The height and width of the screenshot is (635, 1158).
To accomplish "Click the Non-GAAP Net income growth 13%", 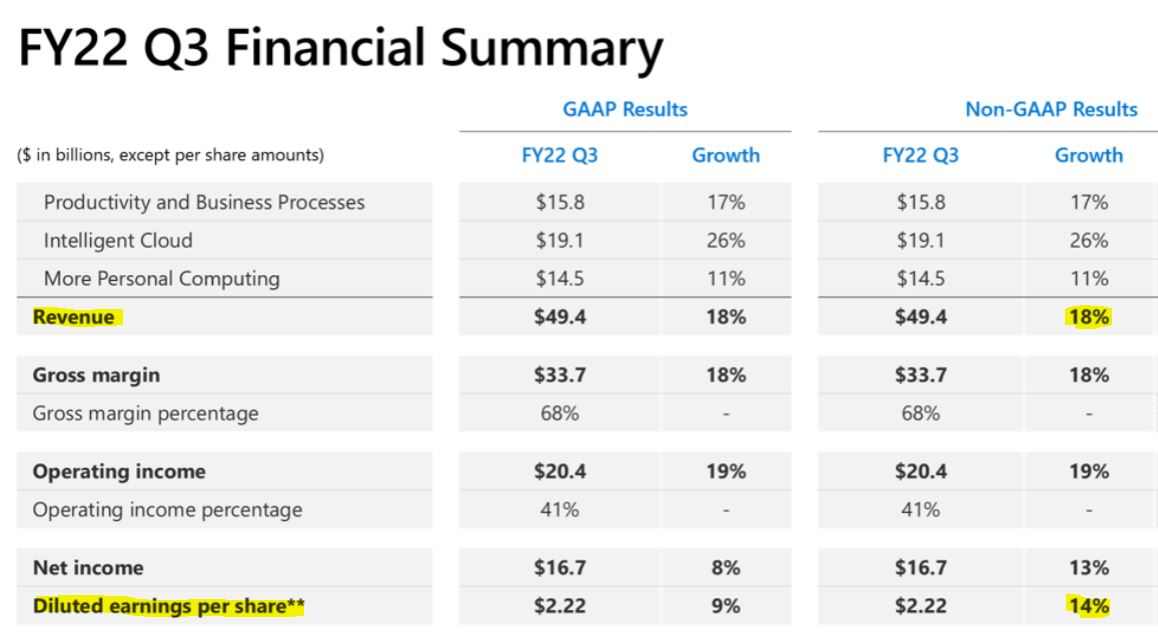I will point(1089,568).
